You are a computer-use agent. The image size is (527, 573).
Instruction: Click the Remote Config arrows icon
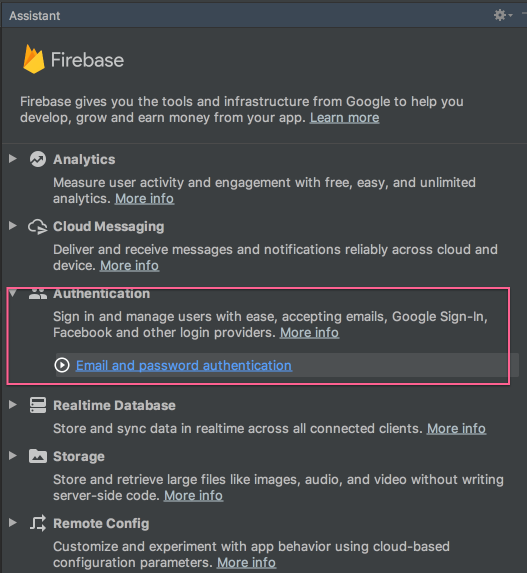tap(38, 523)
